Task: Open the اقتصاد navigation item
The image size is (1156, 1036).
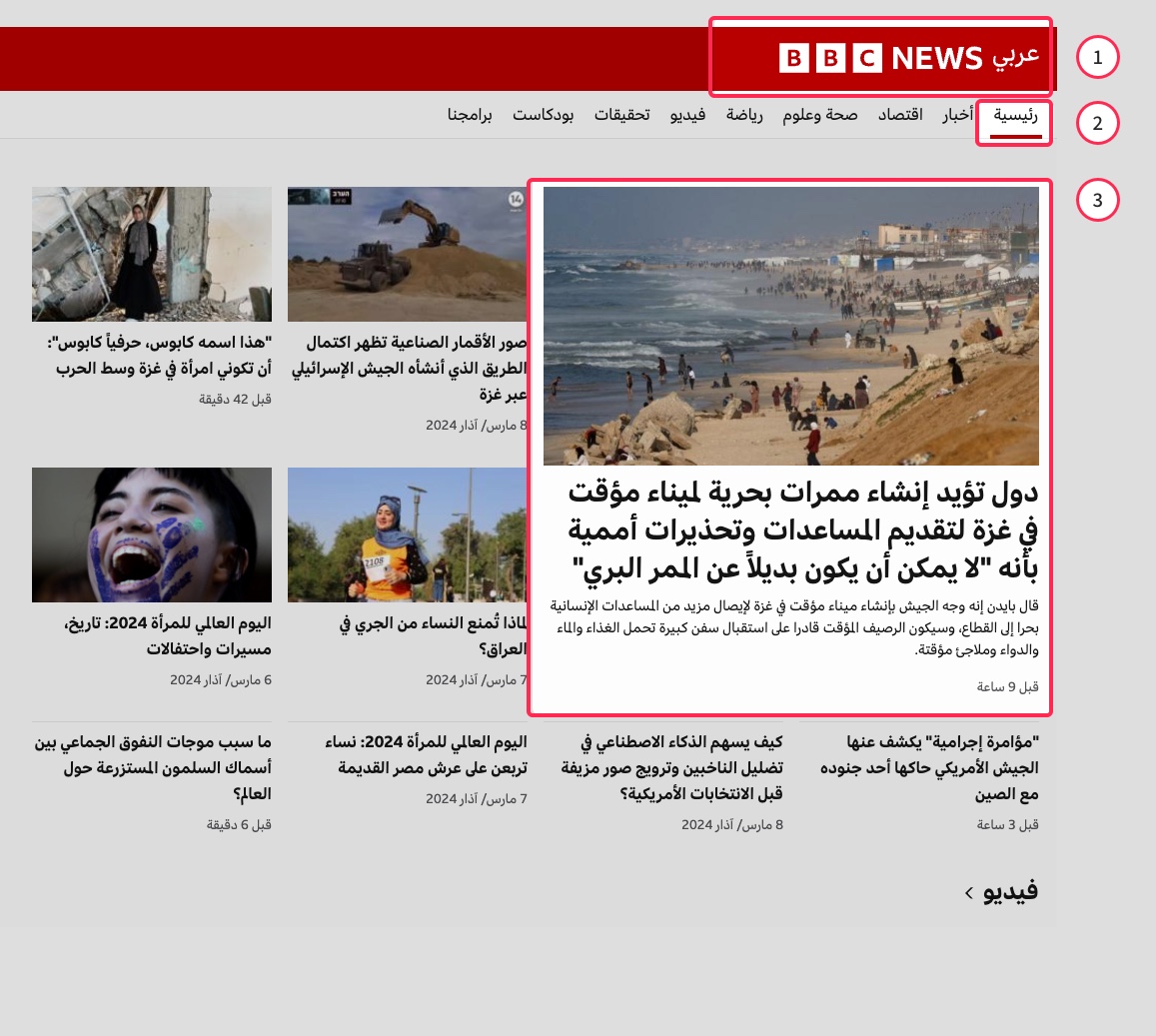Action: pos(900,115)
